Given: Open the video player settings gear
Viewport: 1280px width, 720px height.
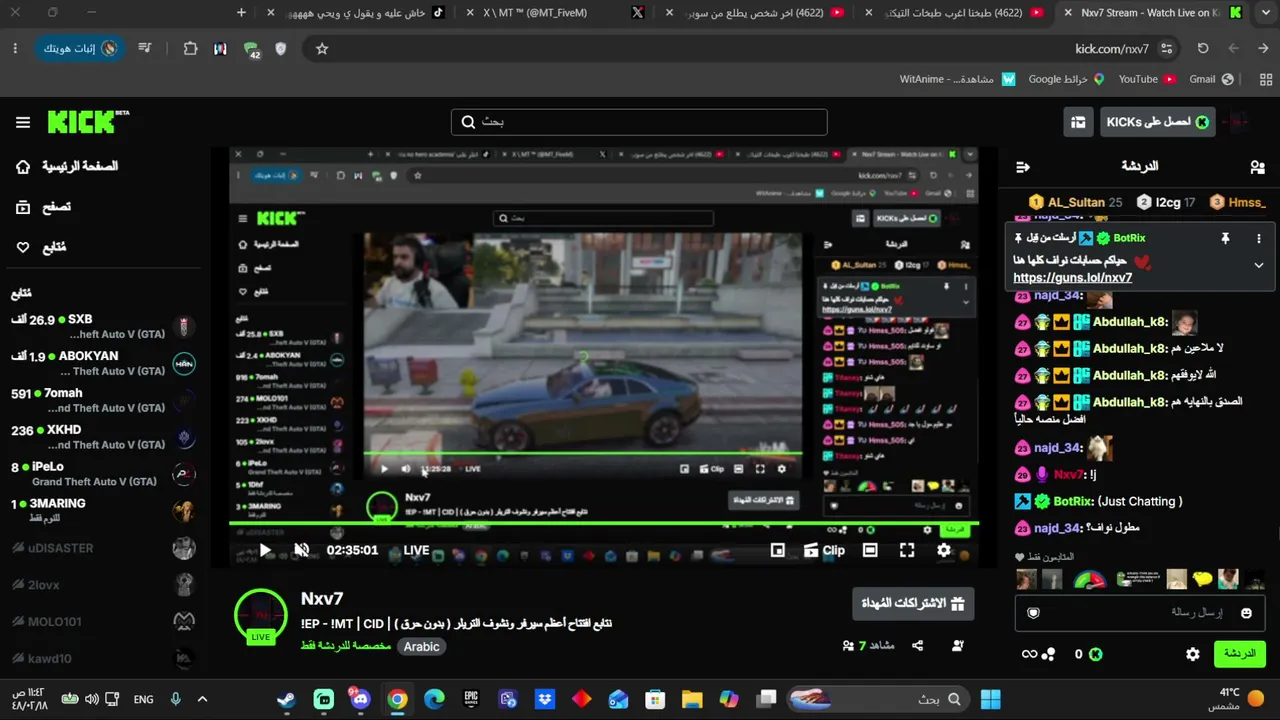Looking at the screenshot, I should (943, 550).
